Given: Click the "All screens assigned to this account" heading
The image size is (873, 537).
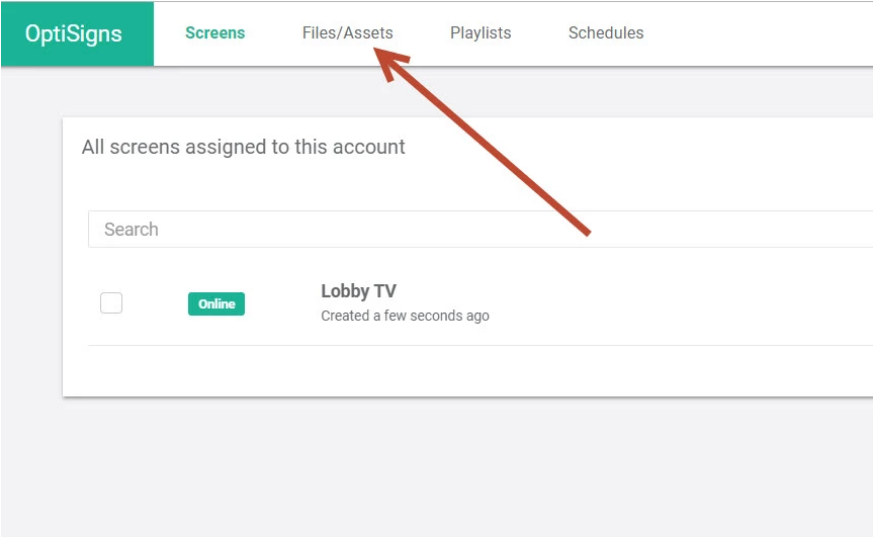Looking at the screenshot, I should 243,147.
